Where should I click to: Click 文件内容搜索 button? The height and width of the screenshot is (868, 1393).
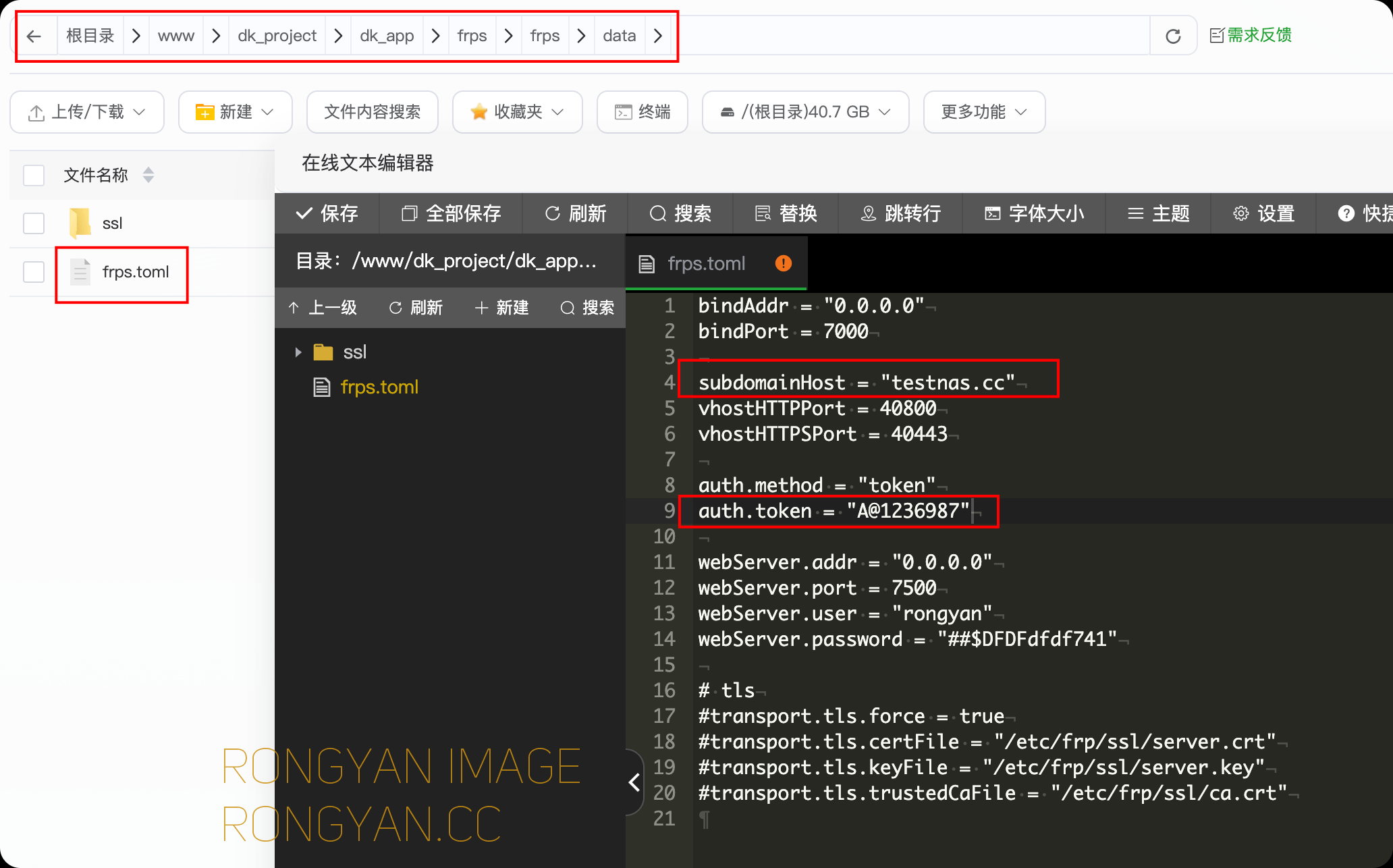373,112
